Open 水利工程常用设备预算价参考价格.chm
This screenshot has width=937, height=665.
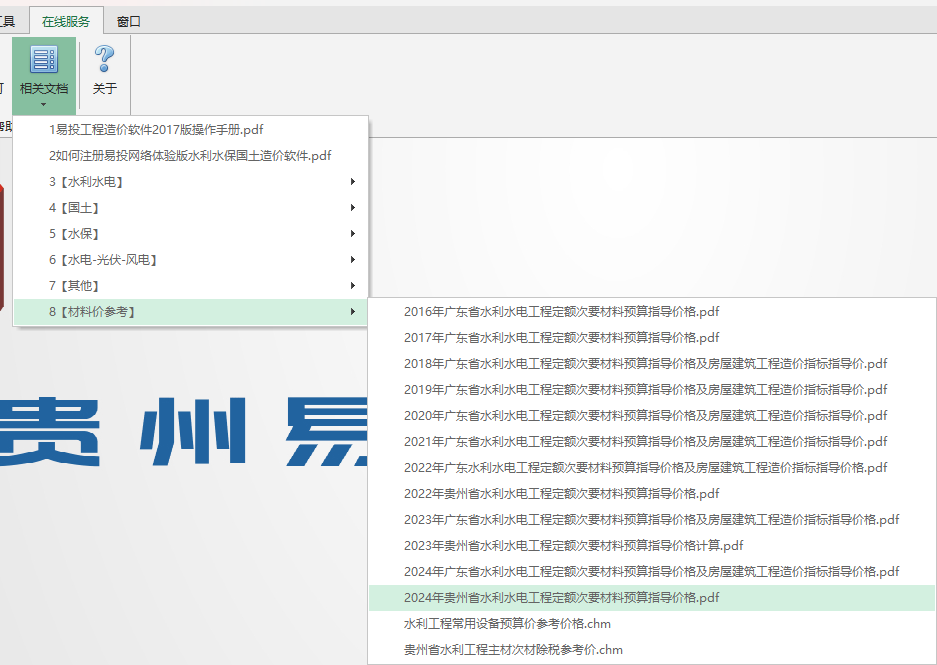tap(507, 623)
